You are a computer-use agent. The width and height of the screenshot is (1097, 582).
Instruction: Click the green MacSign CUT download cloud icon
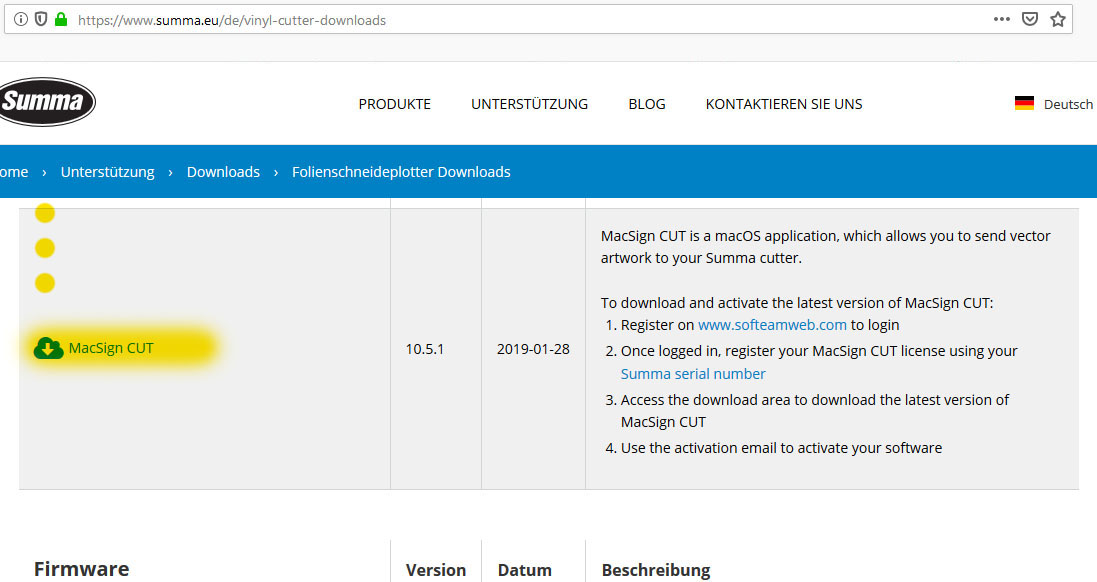tap(48, 348)
